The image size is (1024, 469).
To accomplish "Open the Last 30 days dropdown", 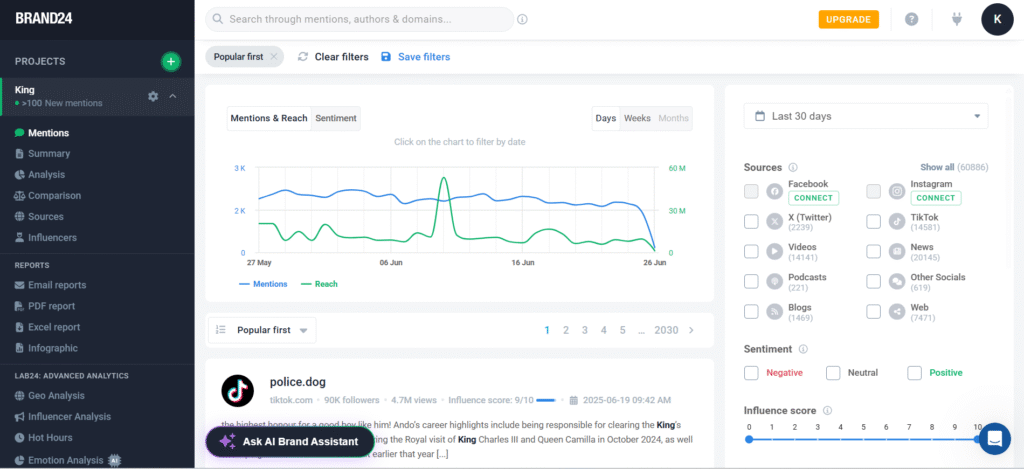I will tap(866, 116).
